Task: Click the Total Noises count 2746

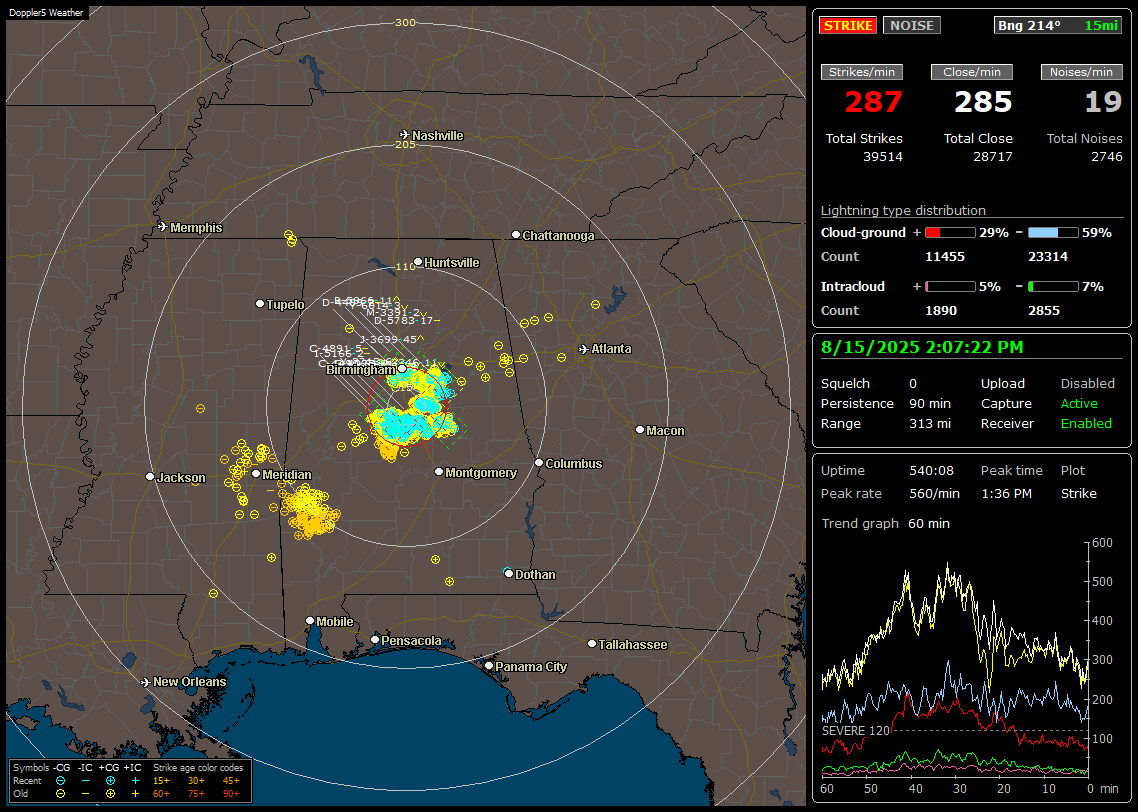Action: (x=1107, y=157)
